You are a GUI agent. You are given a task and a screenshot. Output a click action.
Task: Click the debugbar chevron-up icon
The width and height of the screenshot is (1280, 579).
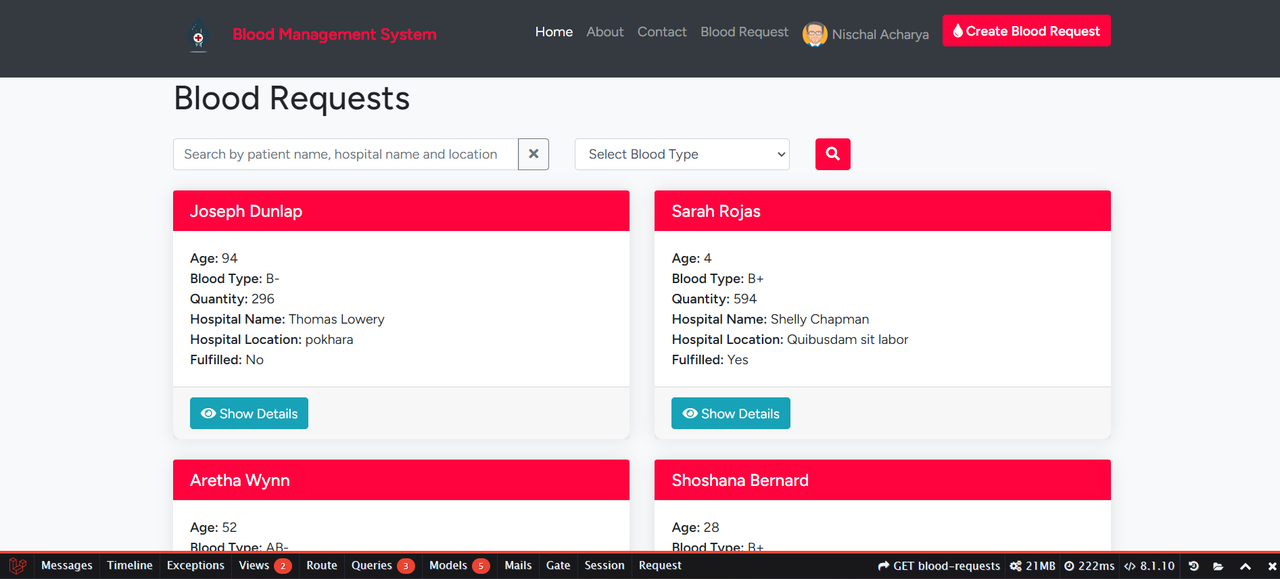(1245, 566)
